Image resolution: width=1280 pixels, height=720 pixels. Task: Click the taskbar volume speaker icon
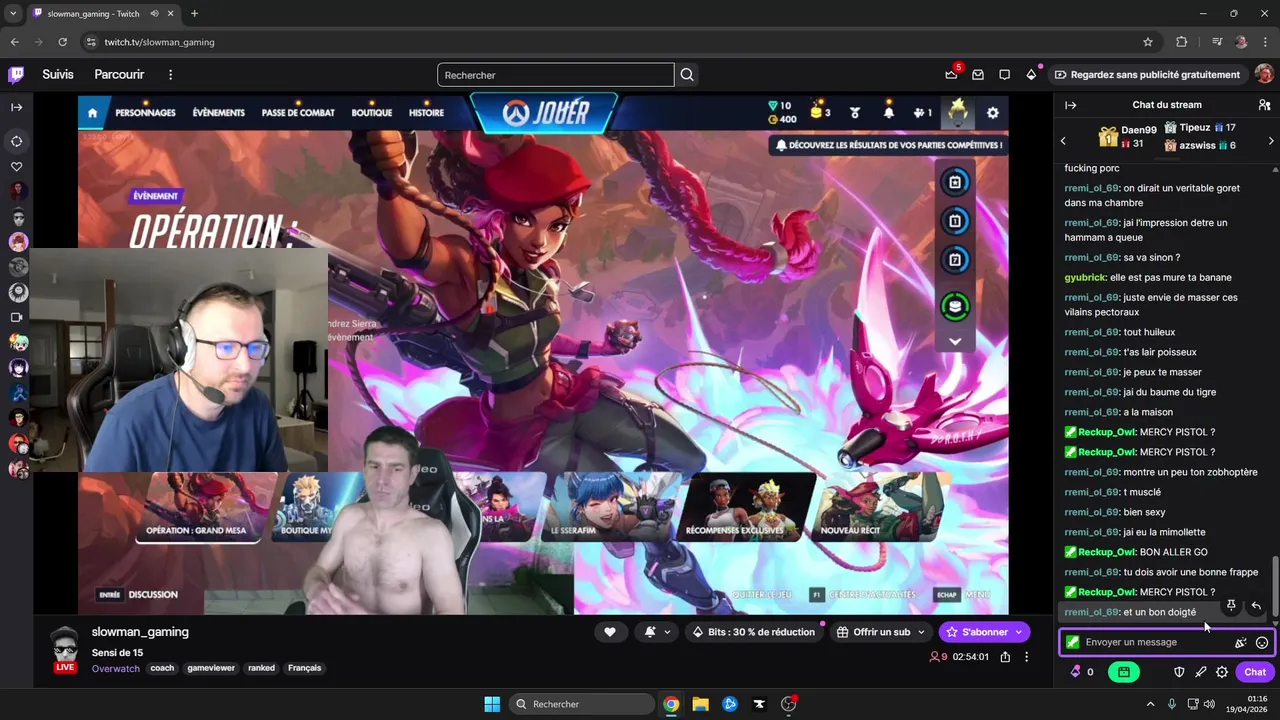(x=1209, y=704)
